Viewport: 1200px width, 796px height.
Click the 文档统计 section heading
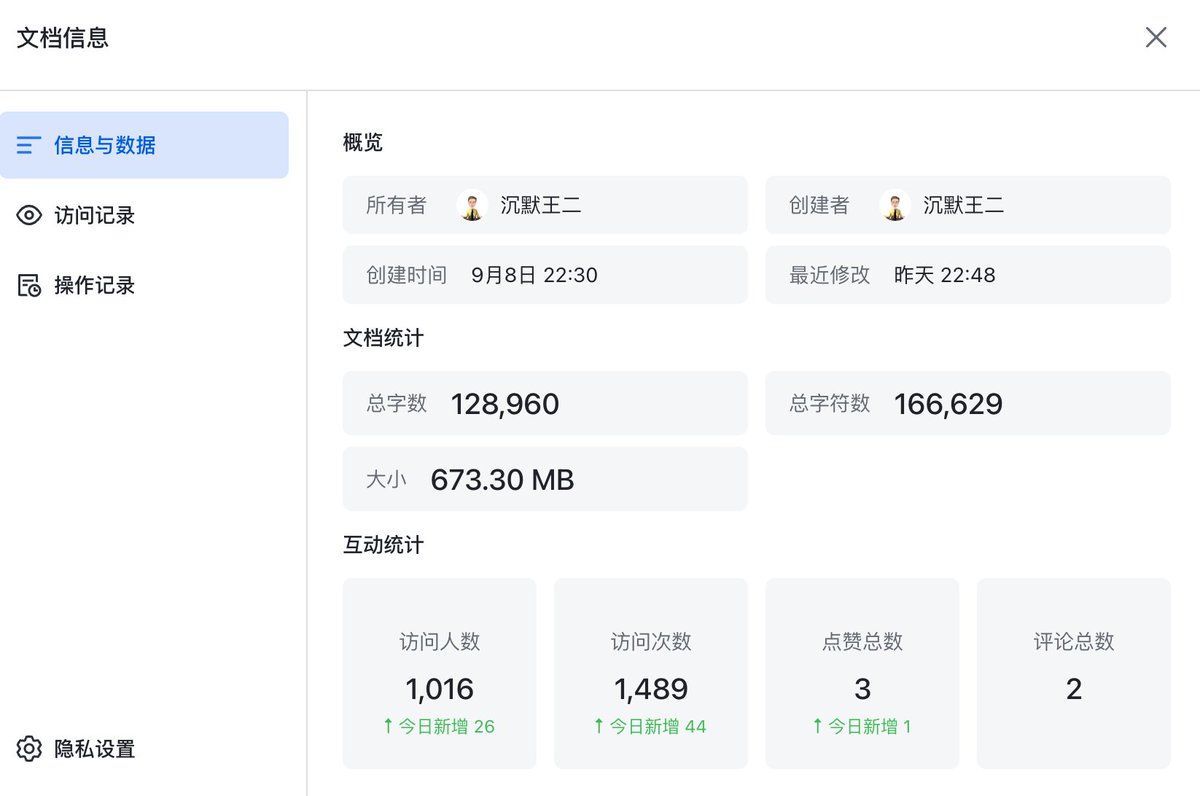(x=383, y=338)
